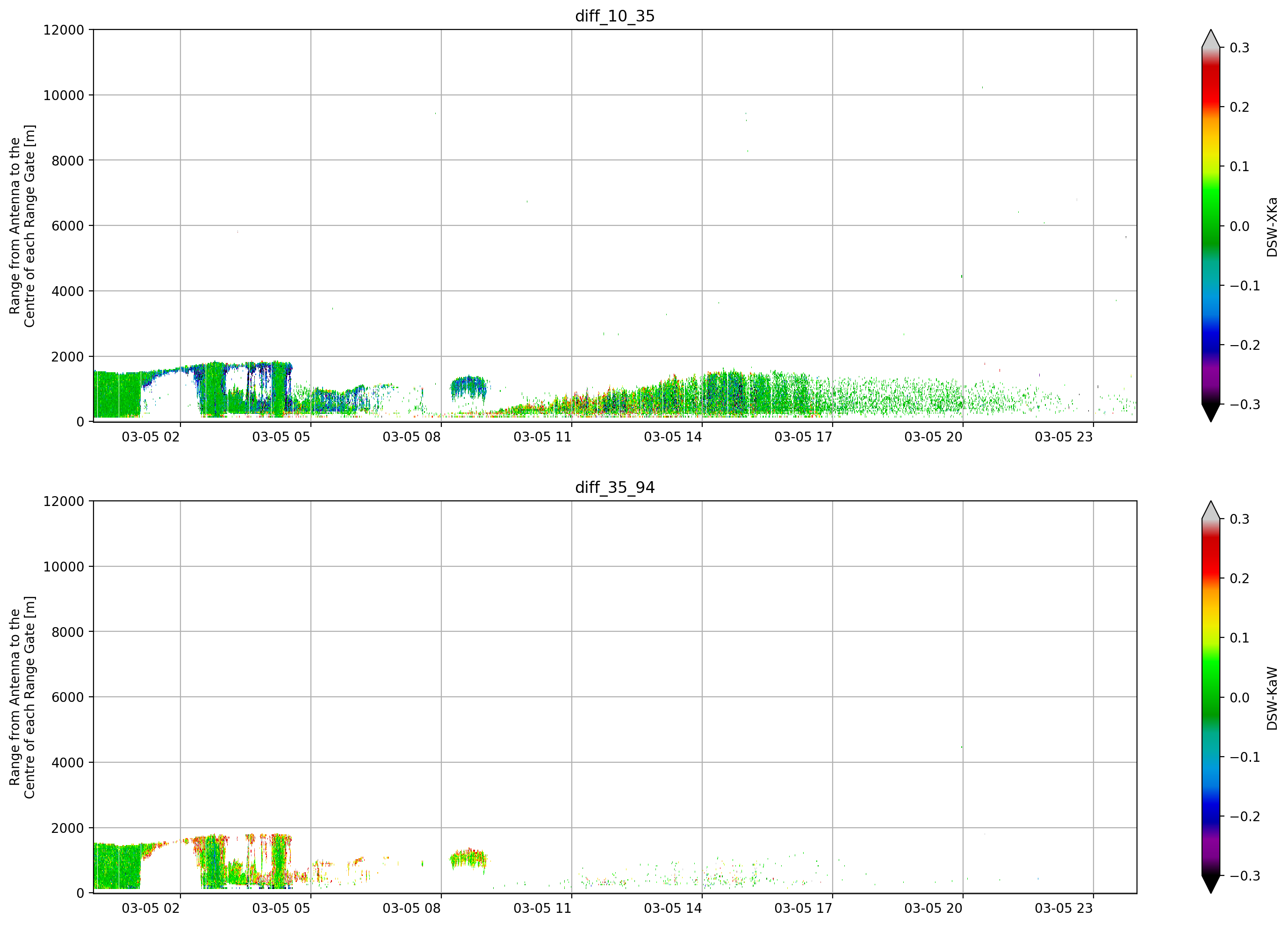The width and height of the screenshot is (1288, 925).
Task: Click the gray upper arrow of DSW-KaW colorbar
Action: pyautogui.click(x=1210, y=511)
